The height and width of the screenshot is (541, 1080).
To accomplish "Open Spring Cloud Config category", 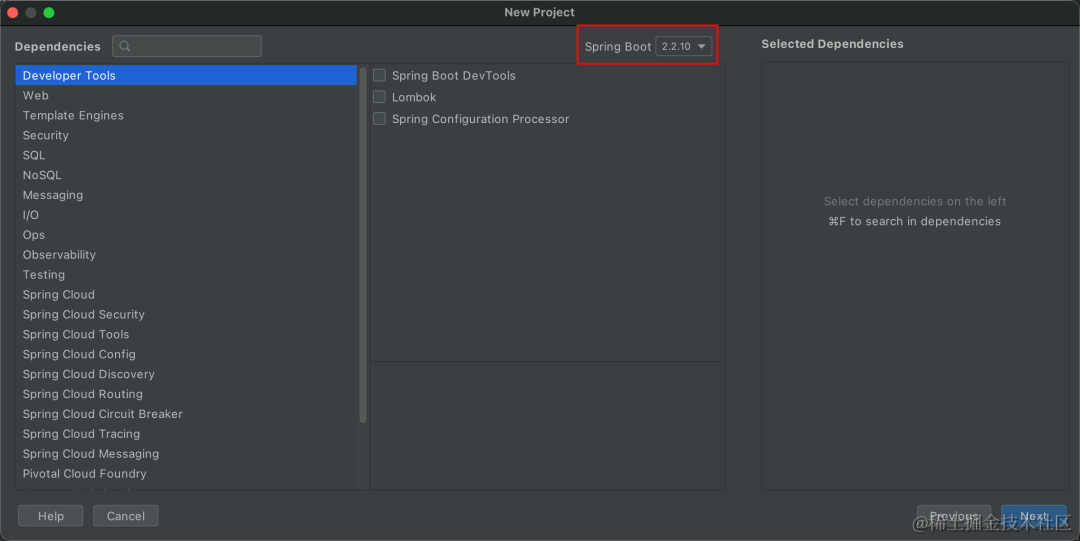I will click(x=186, y=354).
